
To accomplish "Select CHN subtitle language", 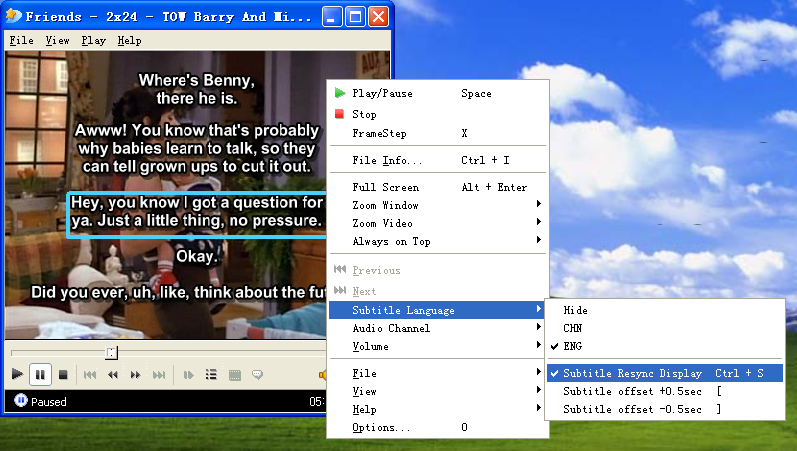I will click(x=665, y=328).
